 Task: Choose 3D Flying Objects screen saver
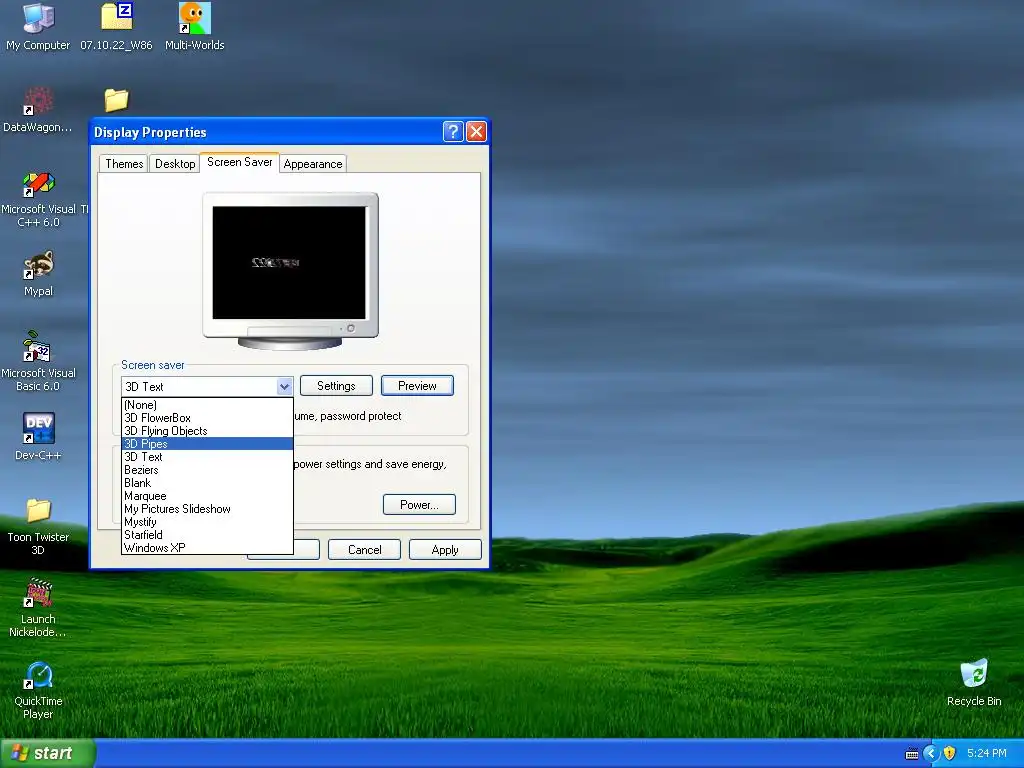[x=207, y=431]
